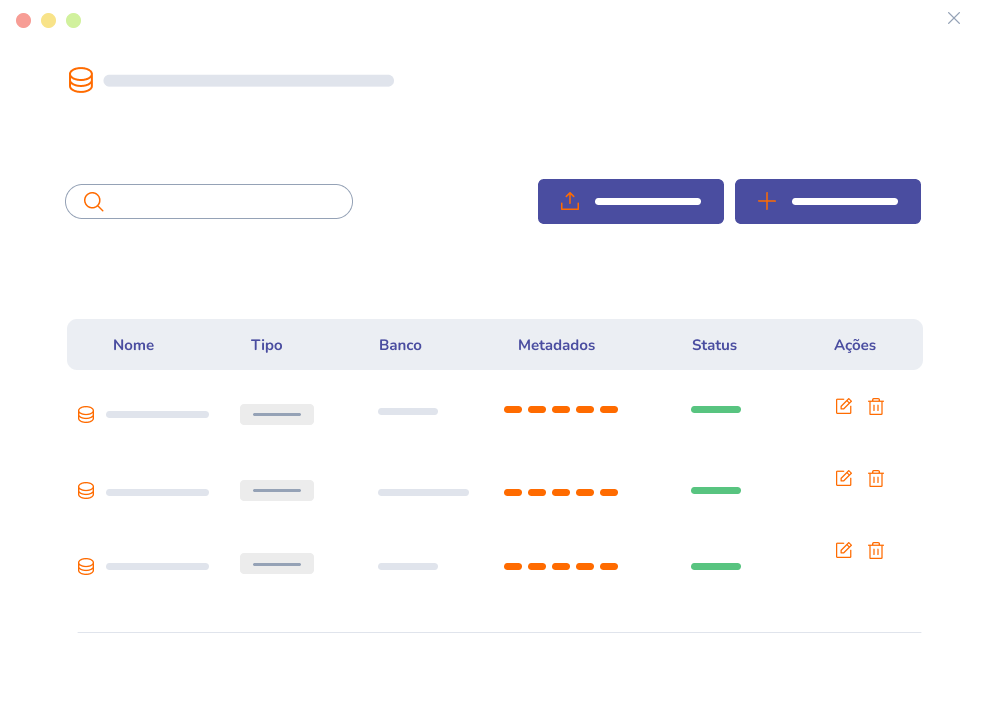Click the first row type badge
This screenshot has width=986, height=720.
pyautogui.click(x=277, y=414)
